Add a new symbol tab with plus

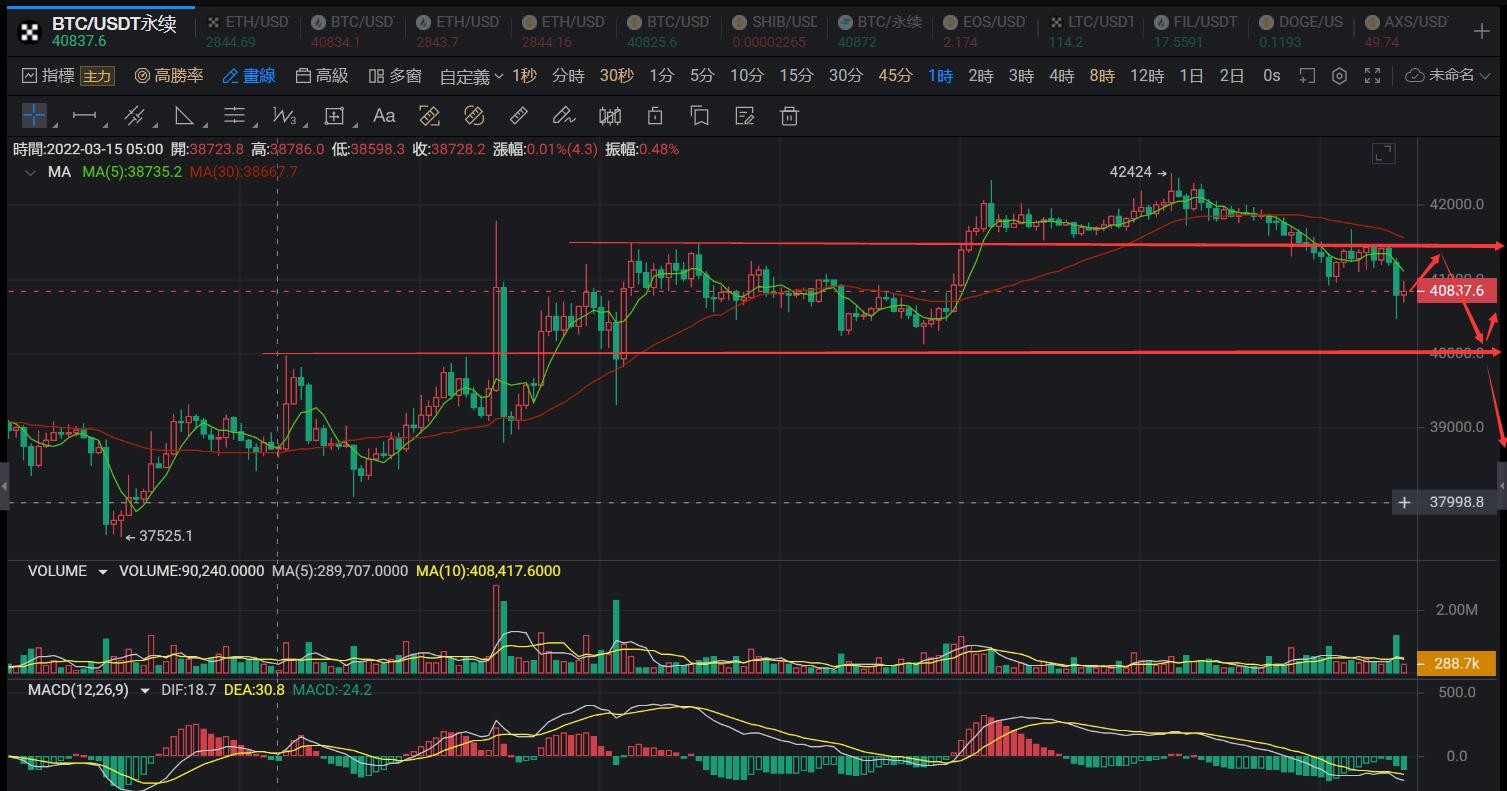point(1482,31)
